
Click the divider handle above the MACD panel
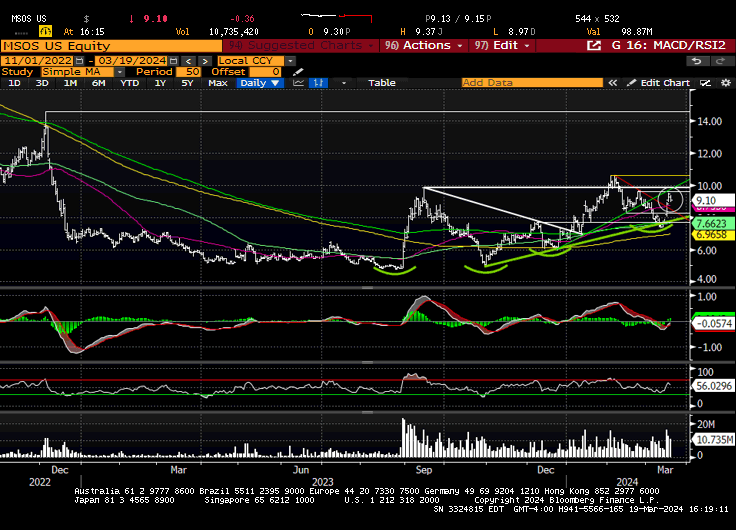click(x=368, y=287)
